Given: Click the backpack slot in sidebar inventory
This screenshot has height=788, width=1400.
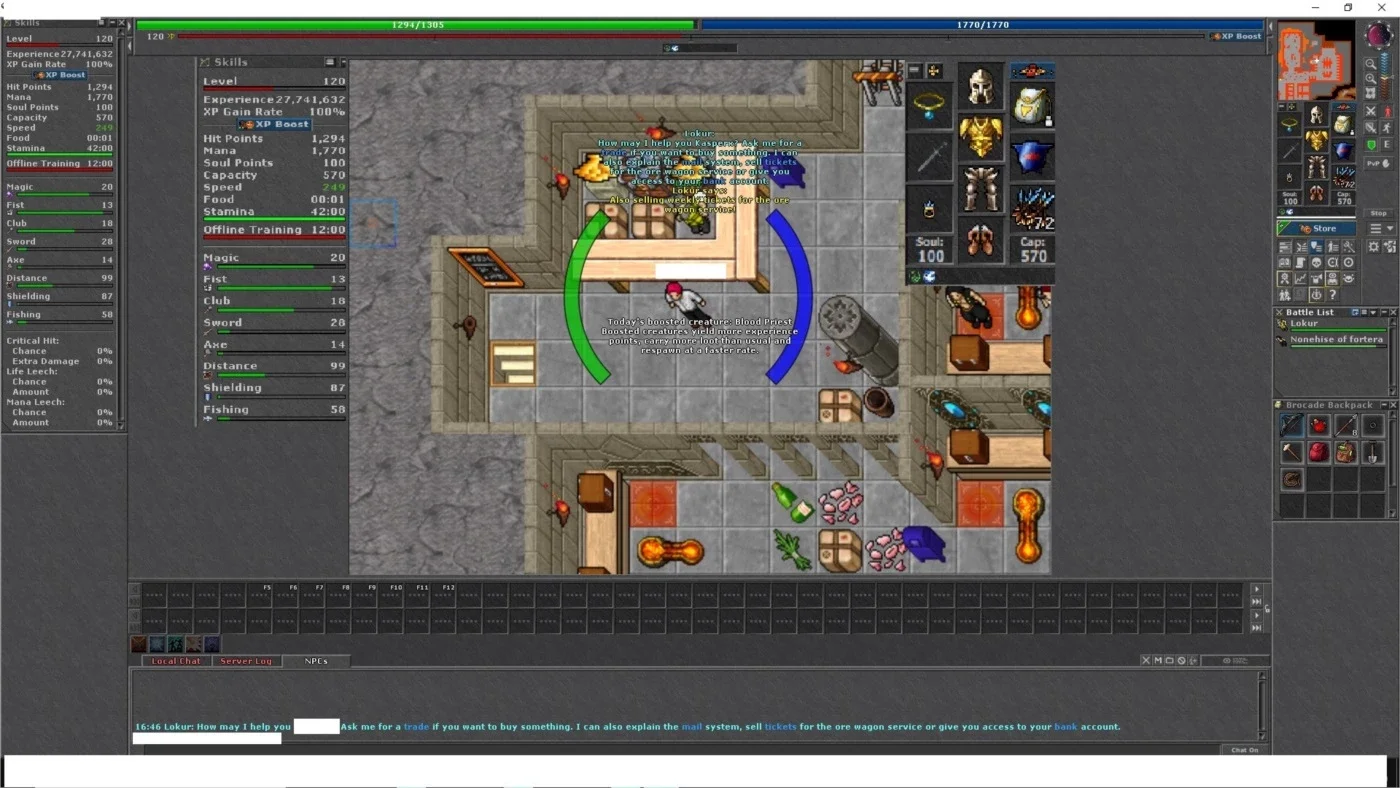Looking at the screenshot, I should [x=1343, y=124].
